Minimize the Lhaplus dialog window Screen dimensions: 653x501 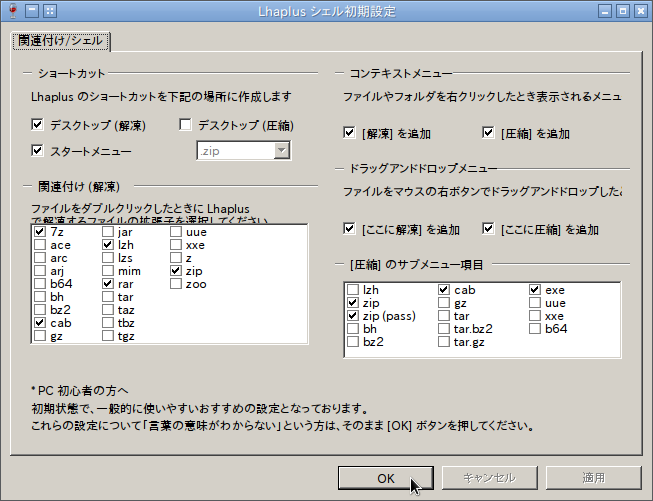tap(605, 11)
